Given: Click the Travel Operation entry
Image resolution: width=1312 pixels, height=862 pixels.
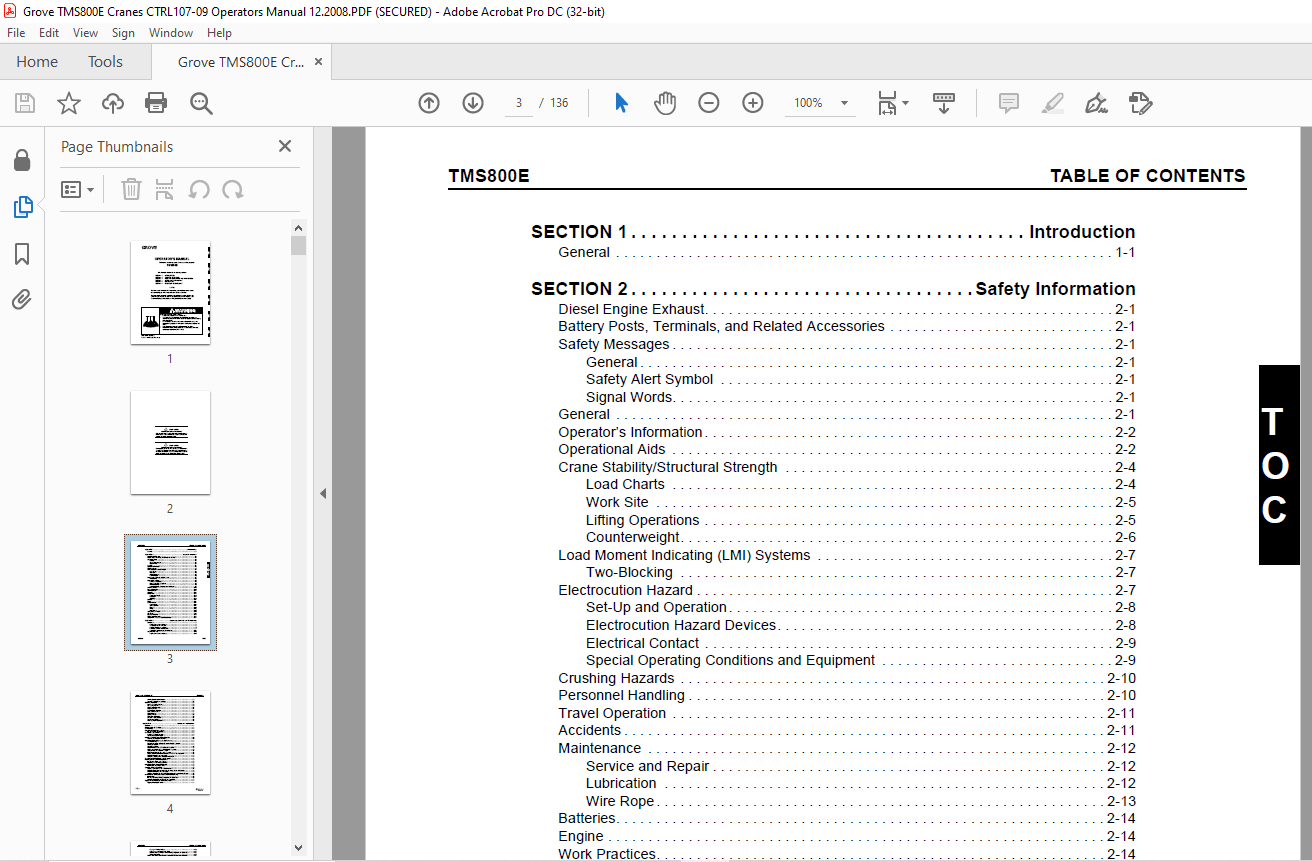Looking at the screenshot, I should click(x=847, y=713).
